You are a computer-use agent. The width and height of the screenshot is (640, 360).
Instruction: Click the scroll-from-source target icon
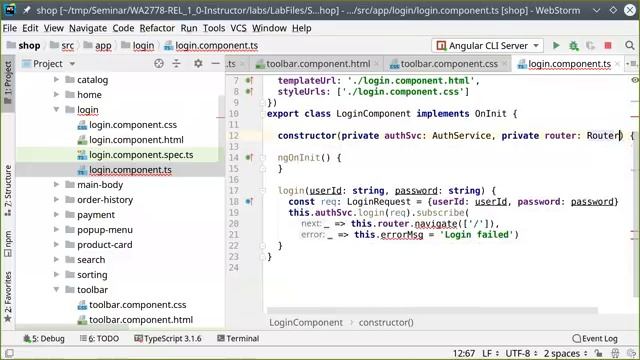(x=159, y=64)
